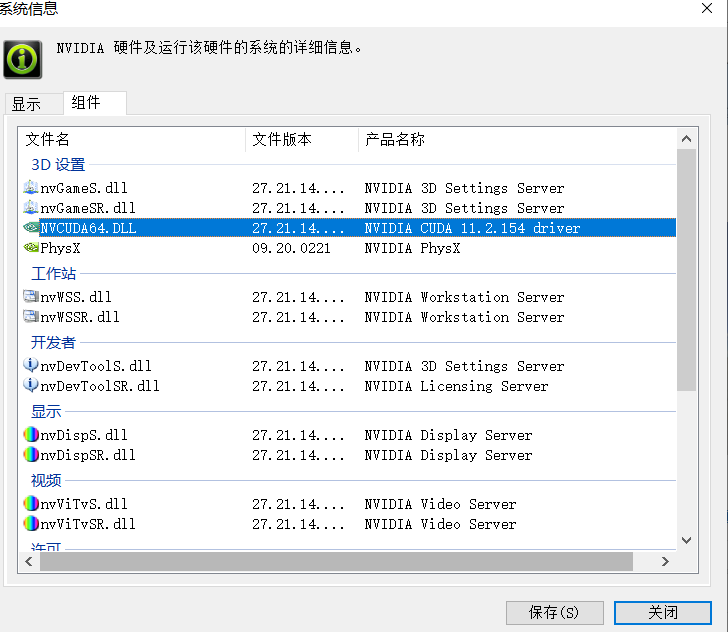Select the nvDevToolS.dll file name
Screen dimensions: 728x632
pyautogui.click(x=96, y=366)
